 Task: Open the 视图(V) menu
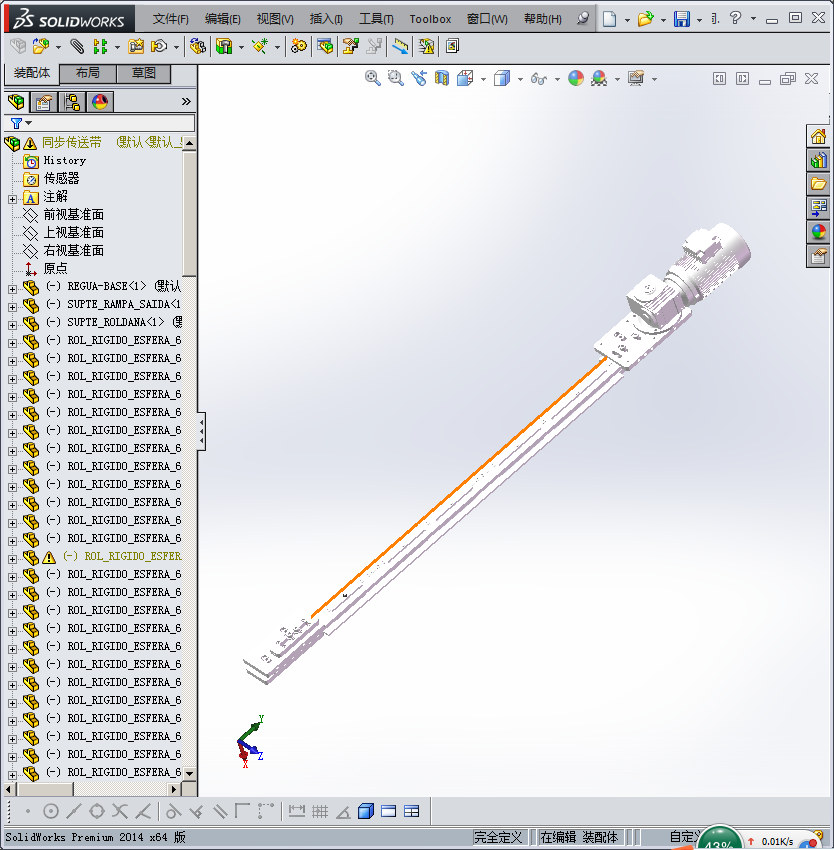275,19
